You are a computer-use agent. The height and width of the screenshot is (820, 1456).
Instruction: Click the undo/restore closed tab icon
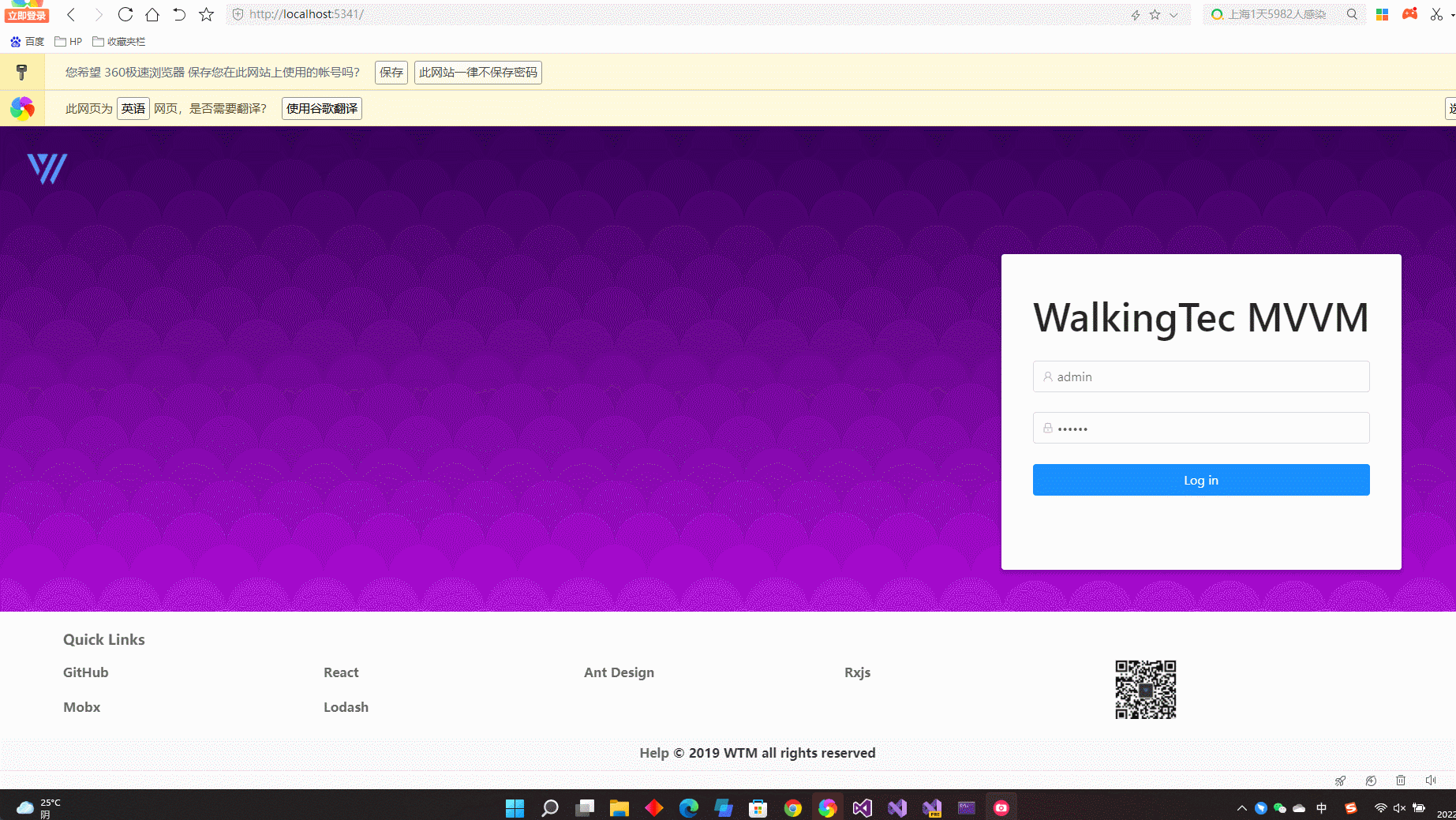point(179,14)
